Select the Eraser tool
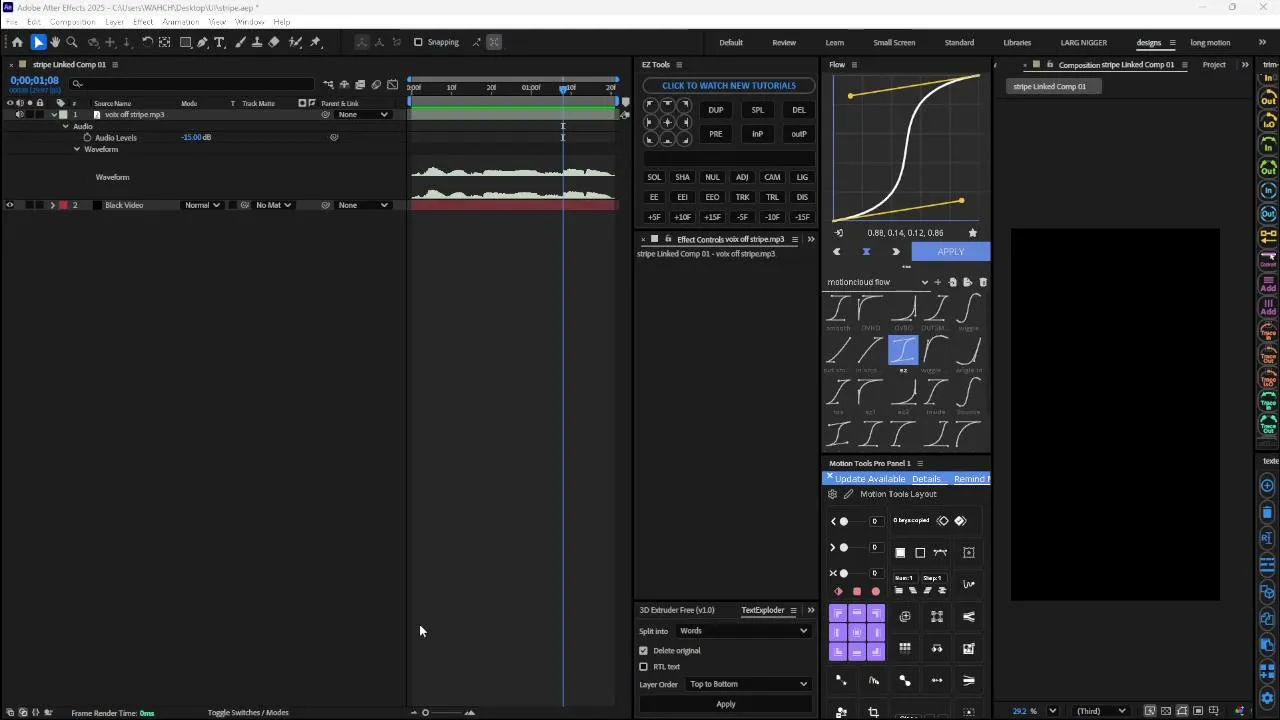 (274, 42)
